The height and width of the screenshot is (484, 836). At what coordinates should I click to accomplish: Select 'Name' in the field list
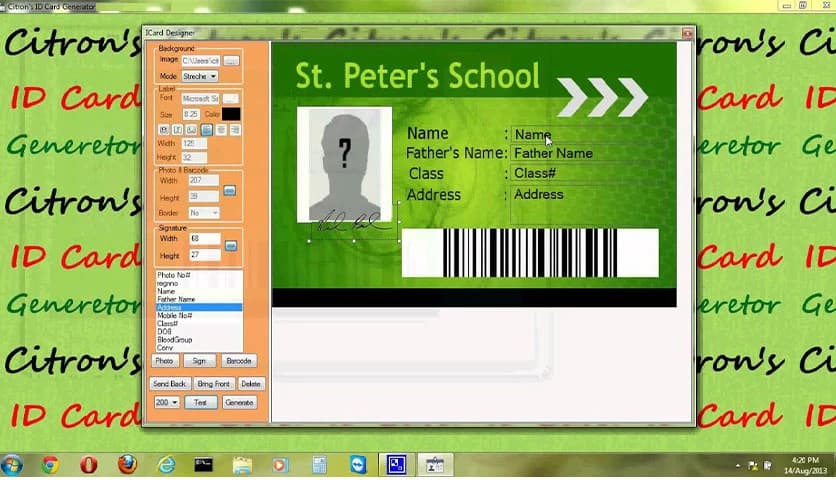pyautogui.click(x=198, y=292)
